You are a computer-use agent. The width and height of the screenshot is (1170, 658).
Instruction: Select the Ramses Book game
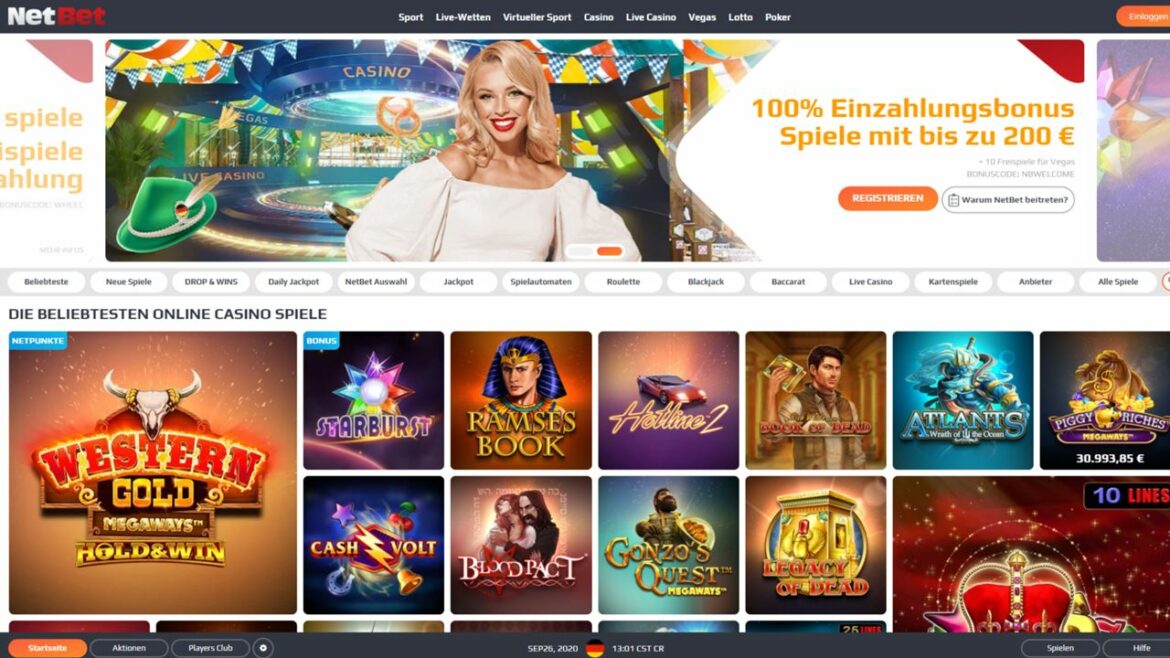pos(521,401)
